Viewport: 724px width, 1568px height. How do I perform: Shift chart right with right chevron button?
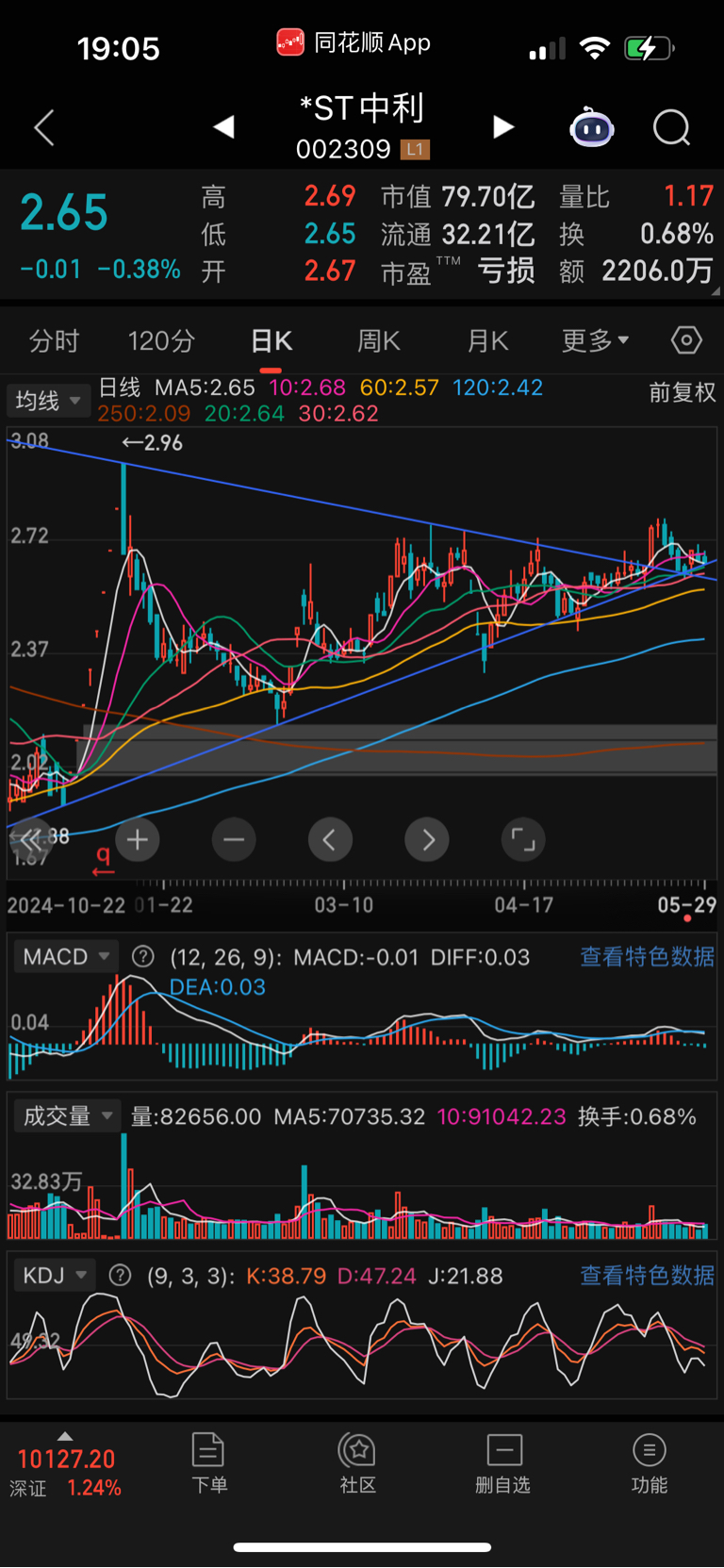tap(427, 839)
